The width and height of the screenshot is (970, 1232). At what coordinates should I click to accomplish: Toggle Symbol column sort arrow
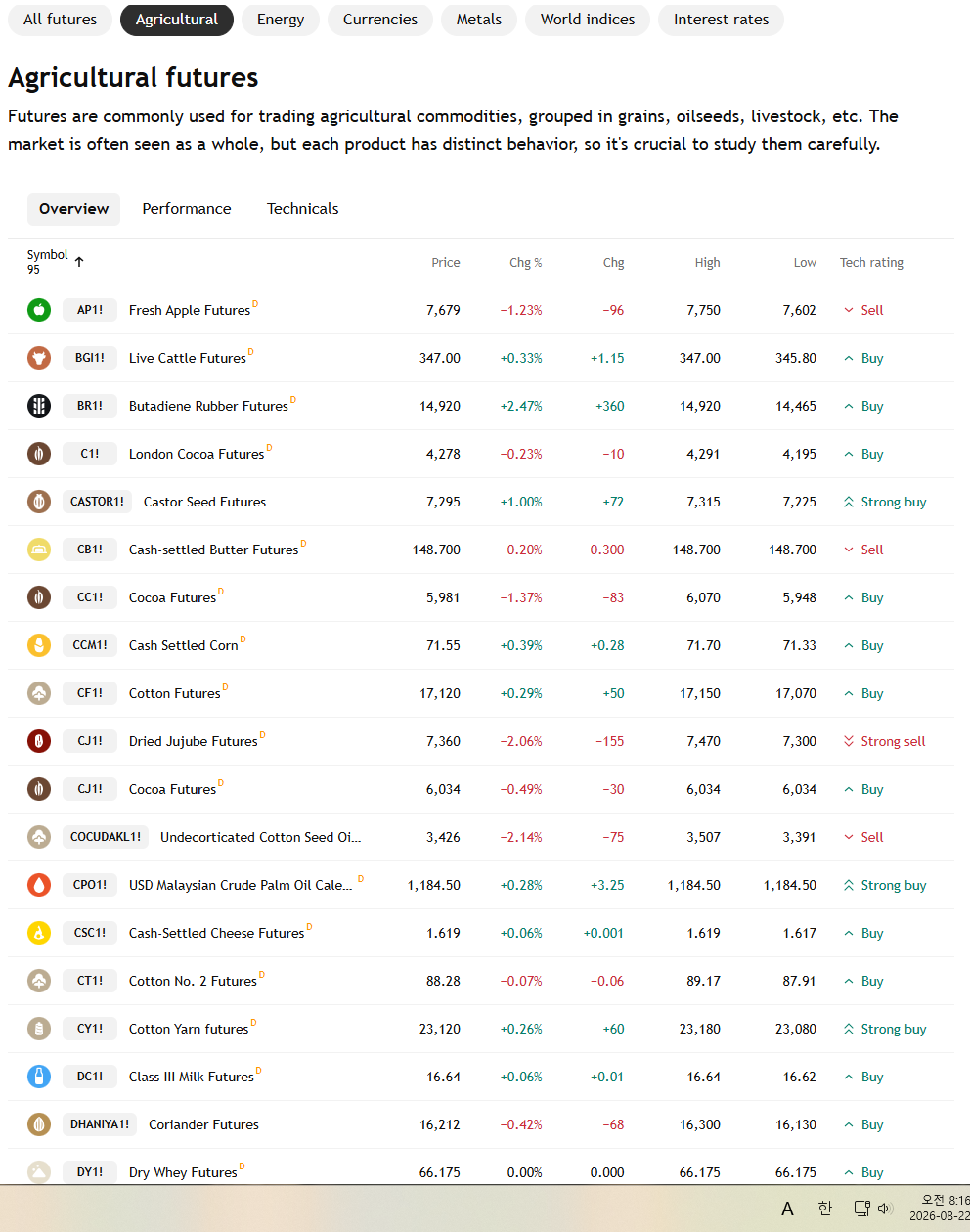[x=79, y=262]
